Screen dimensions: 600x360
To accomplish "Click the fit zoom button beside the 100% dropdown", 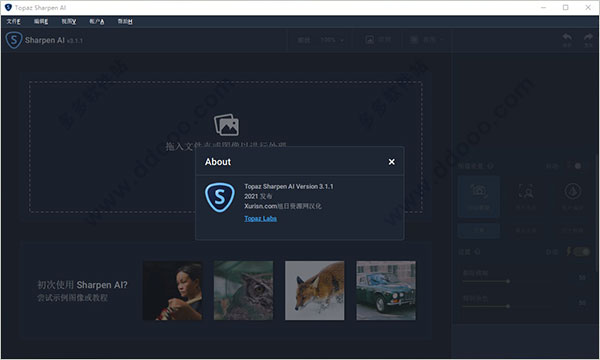I will click(x=304, y=40).
